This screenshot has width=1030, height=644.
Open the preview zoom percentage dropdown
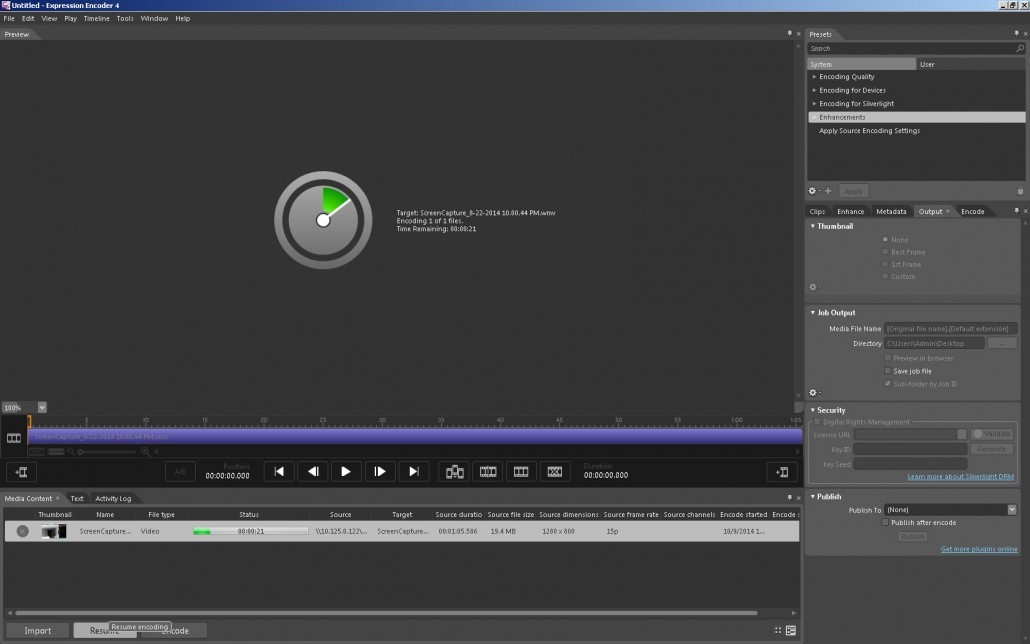click(42, 407)
